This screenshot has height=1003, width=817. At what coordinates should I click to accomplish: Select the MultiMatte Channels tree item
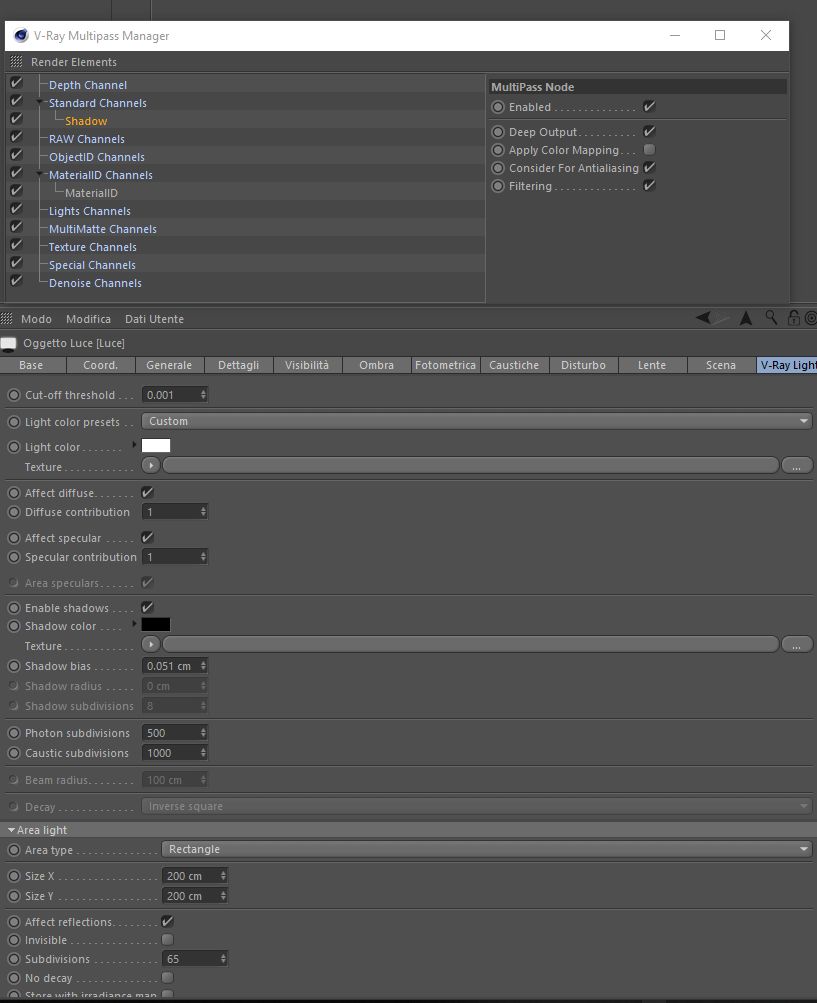pyautogui.click(x=103, y=229)
